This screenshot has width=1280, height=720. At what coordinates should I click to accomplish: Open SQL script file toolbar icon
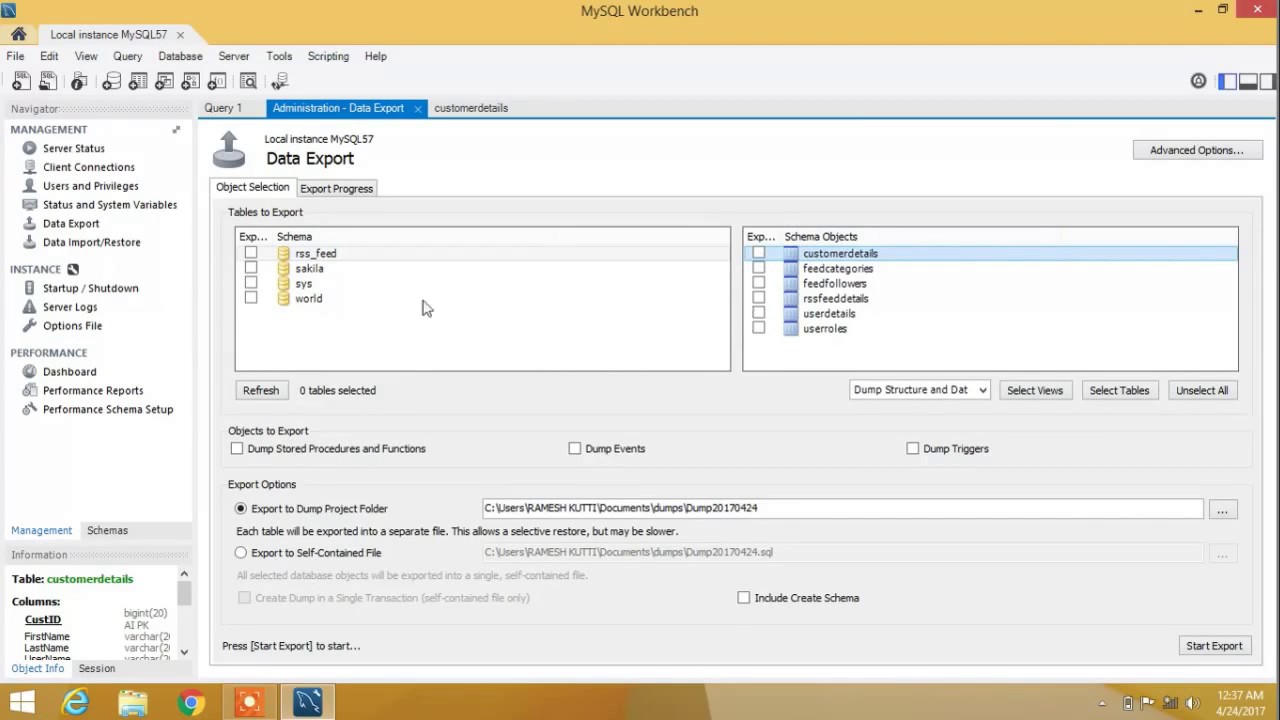pos(49,81)
